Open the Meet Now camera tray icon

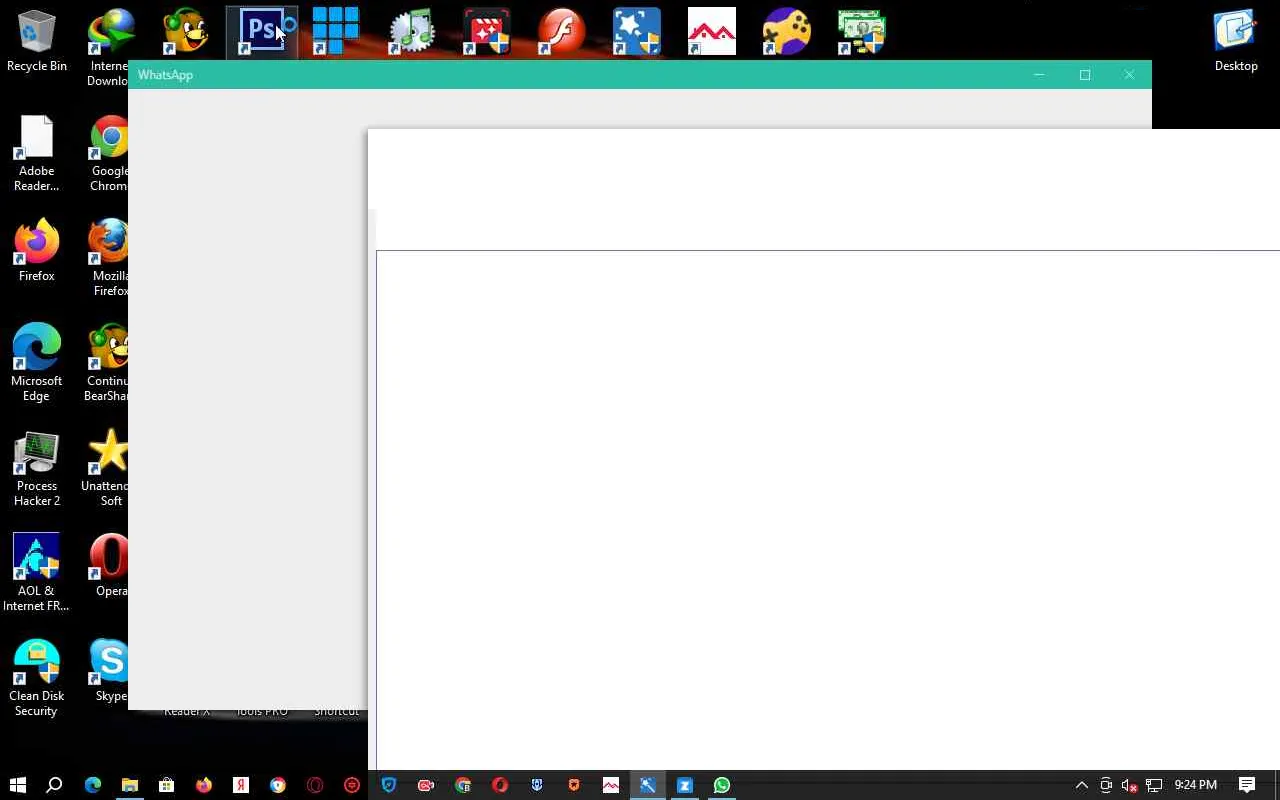point(1106,785)
